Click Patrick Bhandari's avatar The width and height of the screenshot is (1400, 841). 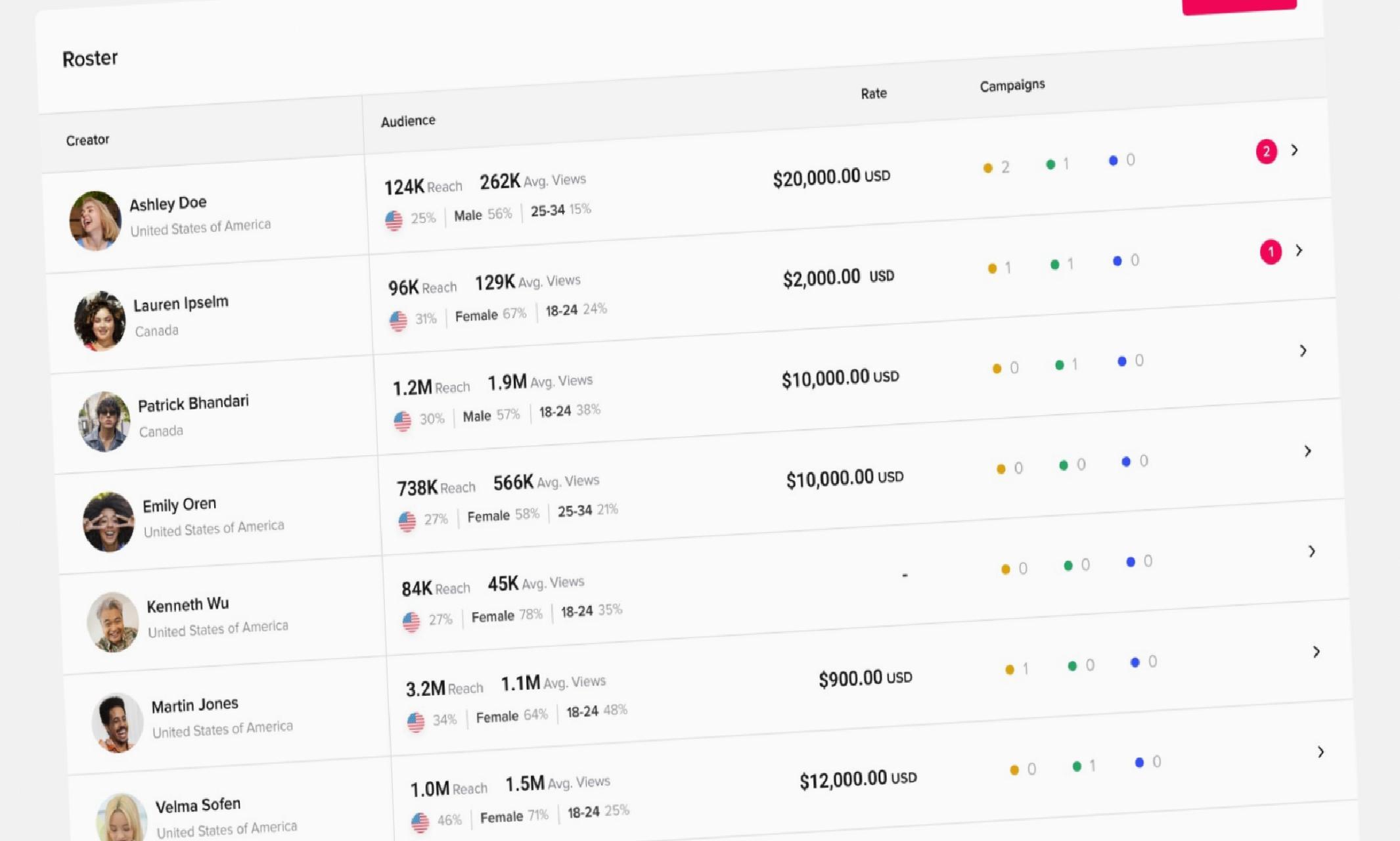(104, 422)
